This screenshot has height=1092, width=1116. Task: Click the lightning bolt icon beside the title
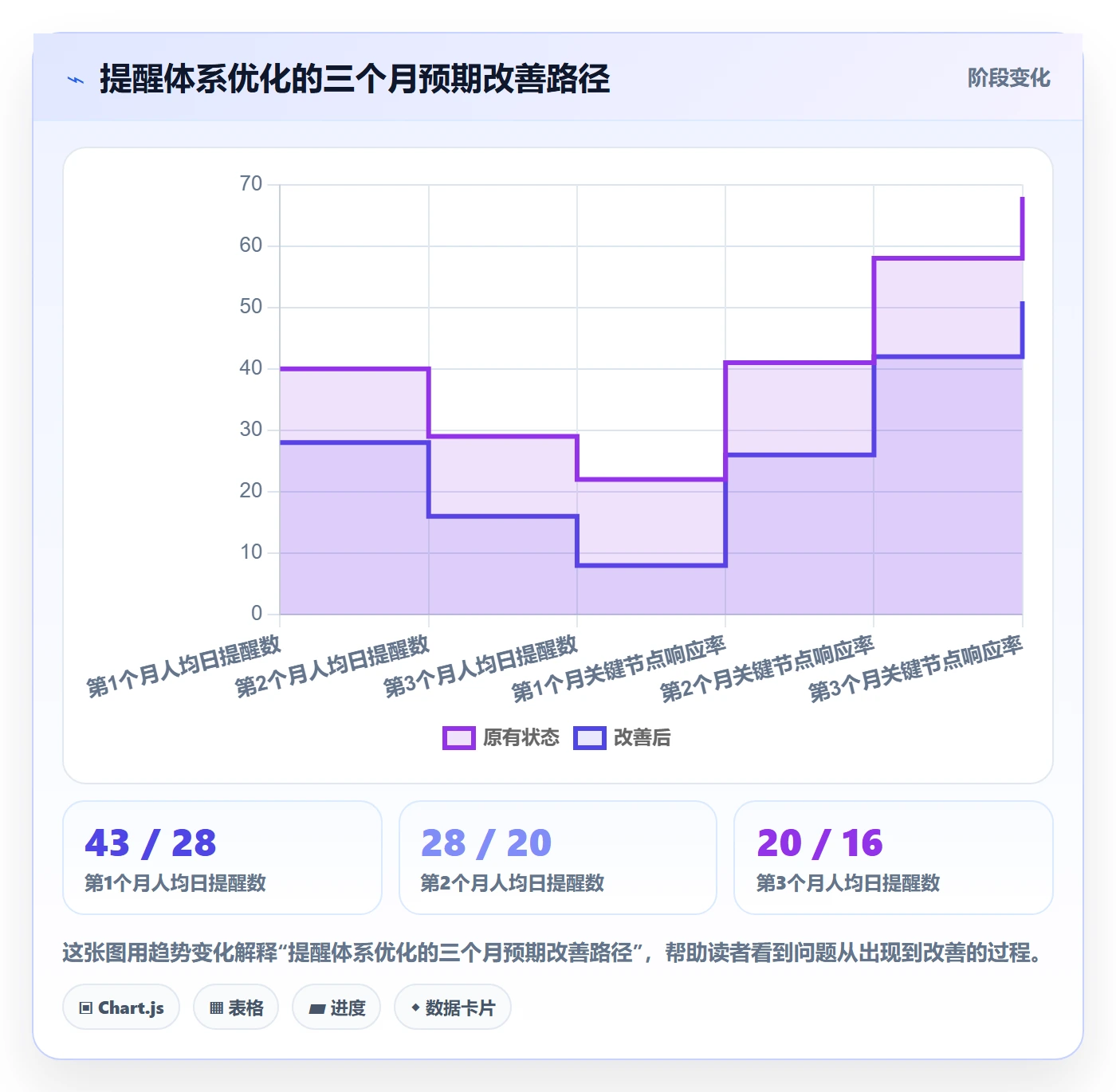click(76, 80)
